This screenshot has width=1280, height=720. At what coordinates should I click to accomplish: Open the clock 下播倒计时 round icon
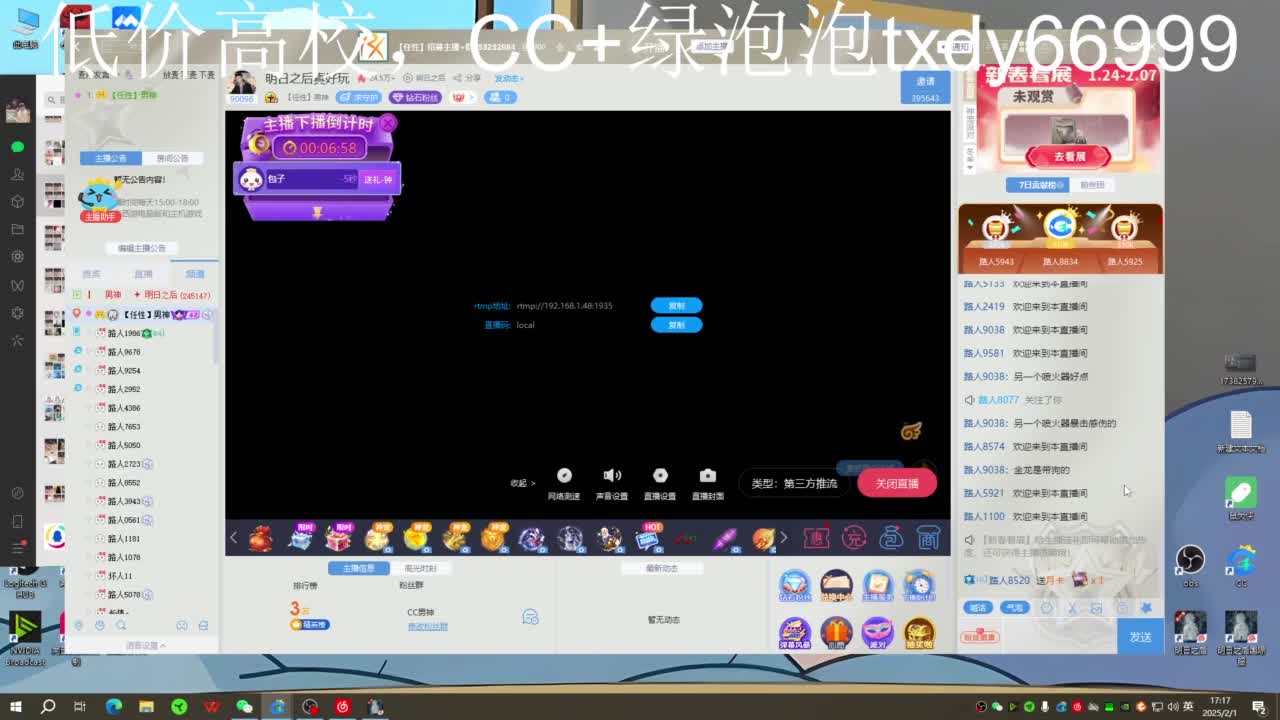[x=919, y=586]
